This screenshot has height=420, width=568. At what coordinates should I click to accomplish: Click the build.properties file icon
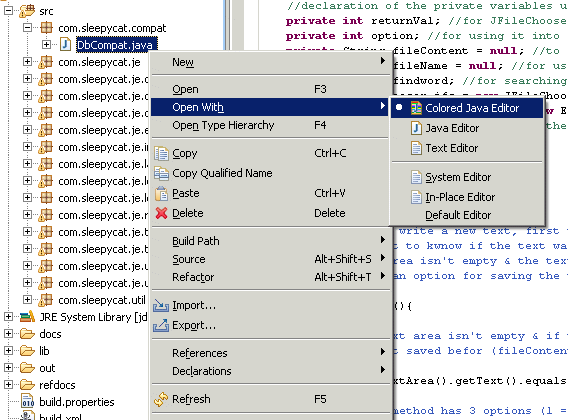[x=28, y=402]
